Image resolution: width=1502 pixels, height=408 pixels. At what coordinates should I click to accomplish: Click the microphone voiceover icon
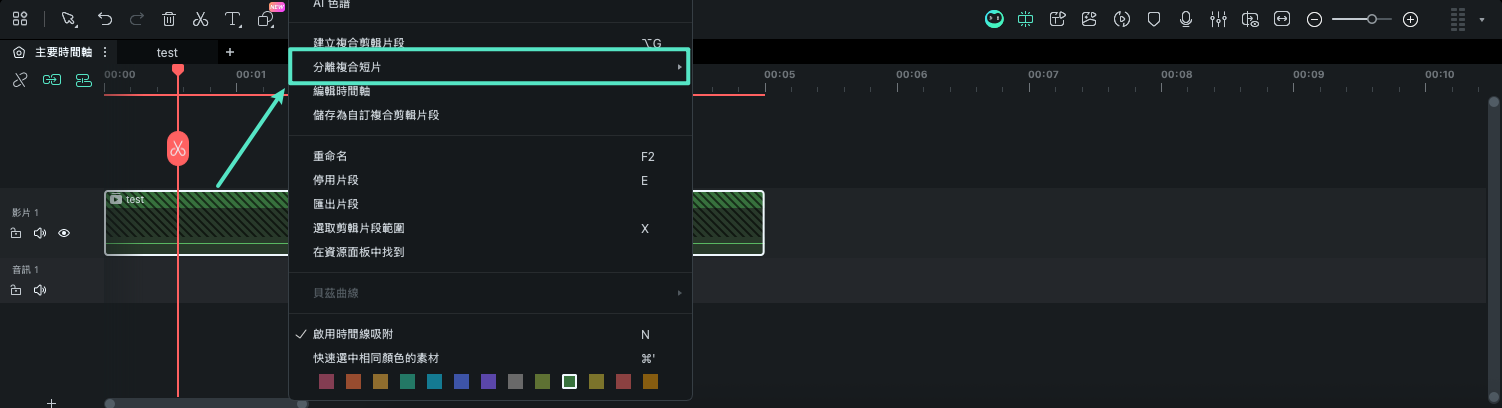(x=1186, y=19)
